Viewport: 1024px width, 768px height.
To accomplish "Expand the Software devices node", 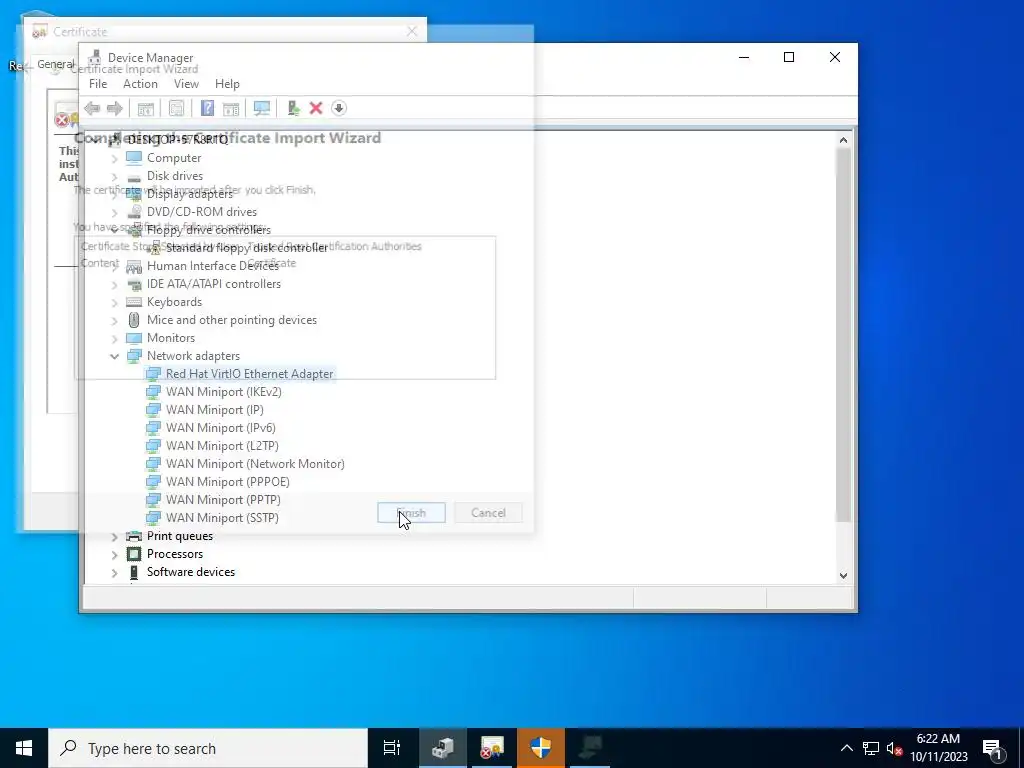I will [114, 572].
